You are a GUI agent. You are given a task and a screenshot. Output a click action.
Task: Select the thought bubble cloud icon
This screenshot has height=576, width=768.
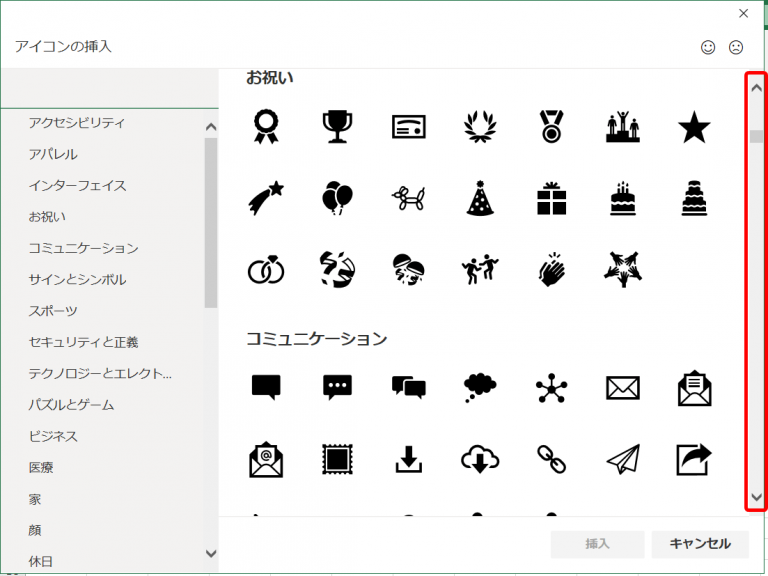[x=480, y=387]
